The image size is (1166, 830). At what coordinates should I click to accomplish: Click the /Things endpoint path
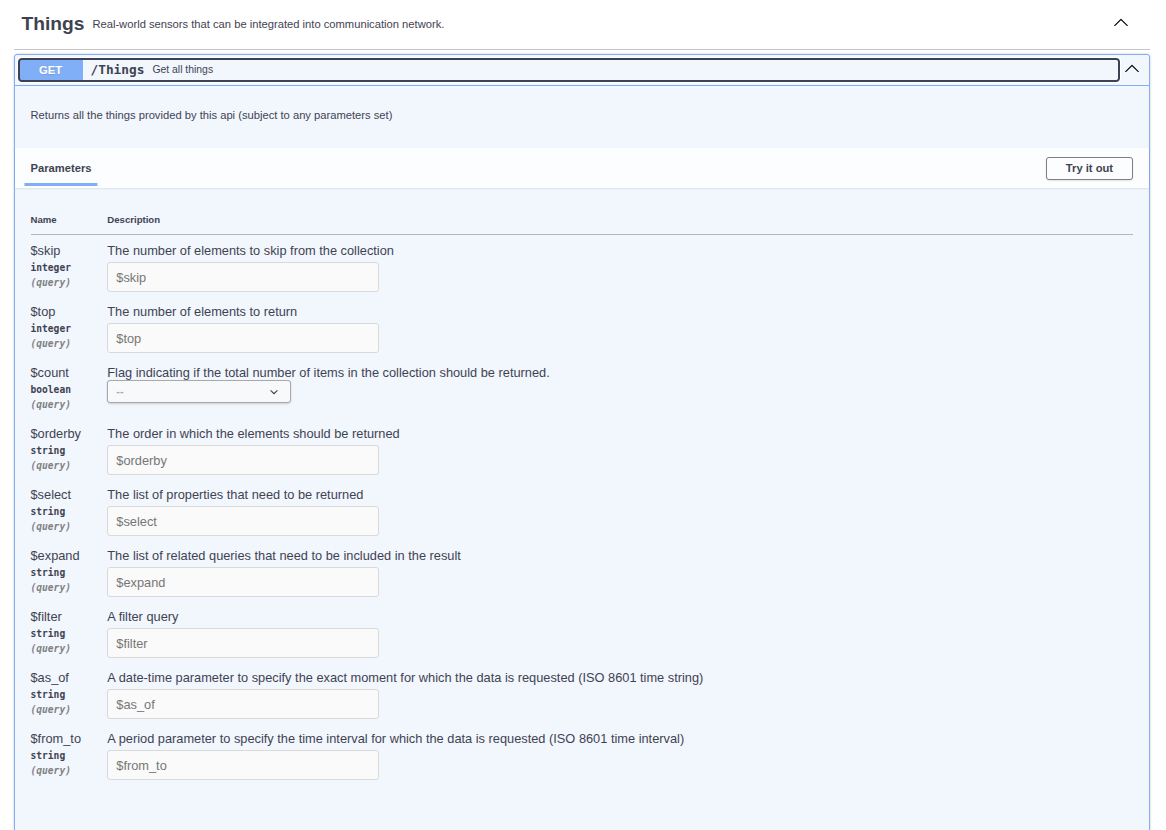pyautogui.click(x=117, y=70)
